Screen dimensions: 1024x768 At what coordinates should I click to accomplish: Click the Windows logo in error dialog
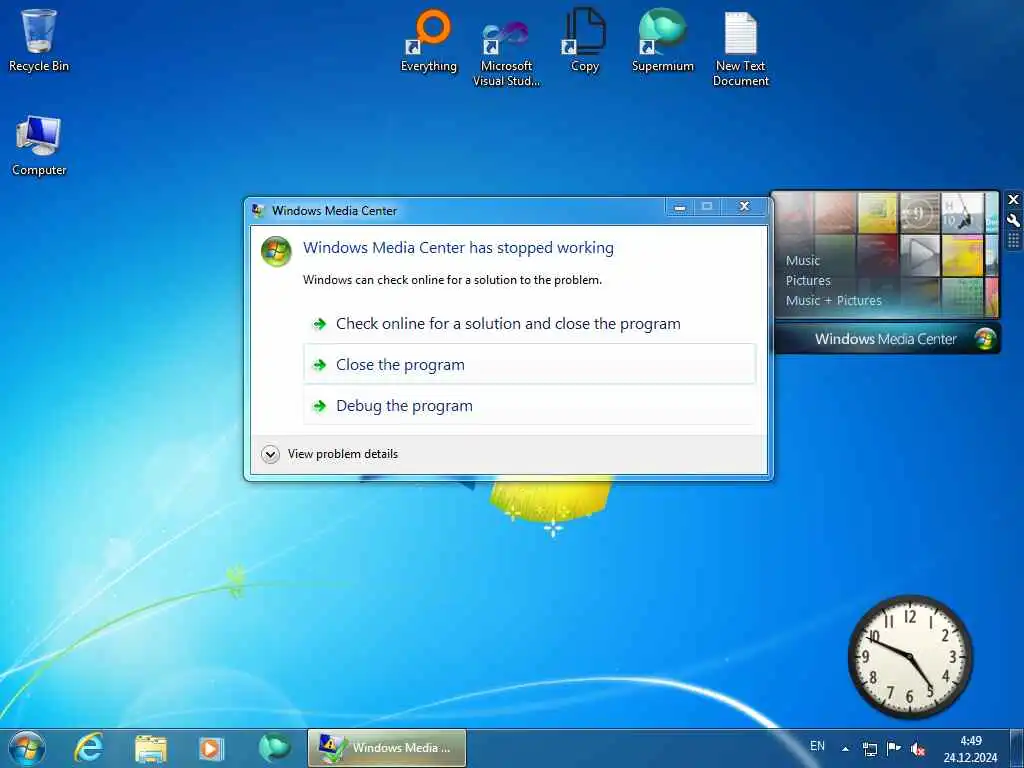tap(276, 251)
